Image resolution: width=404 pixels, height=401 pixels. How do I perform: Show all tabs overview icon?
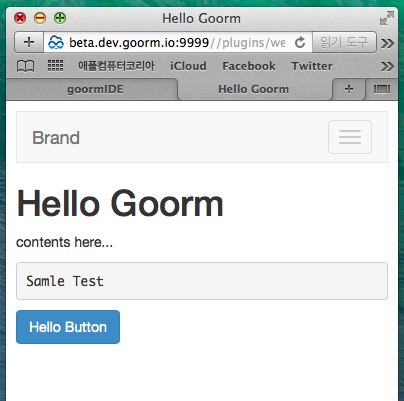[382, 89]
